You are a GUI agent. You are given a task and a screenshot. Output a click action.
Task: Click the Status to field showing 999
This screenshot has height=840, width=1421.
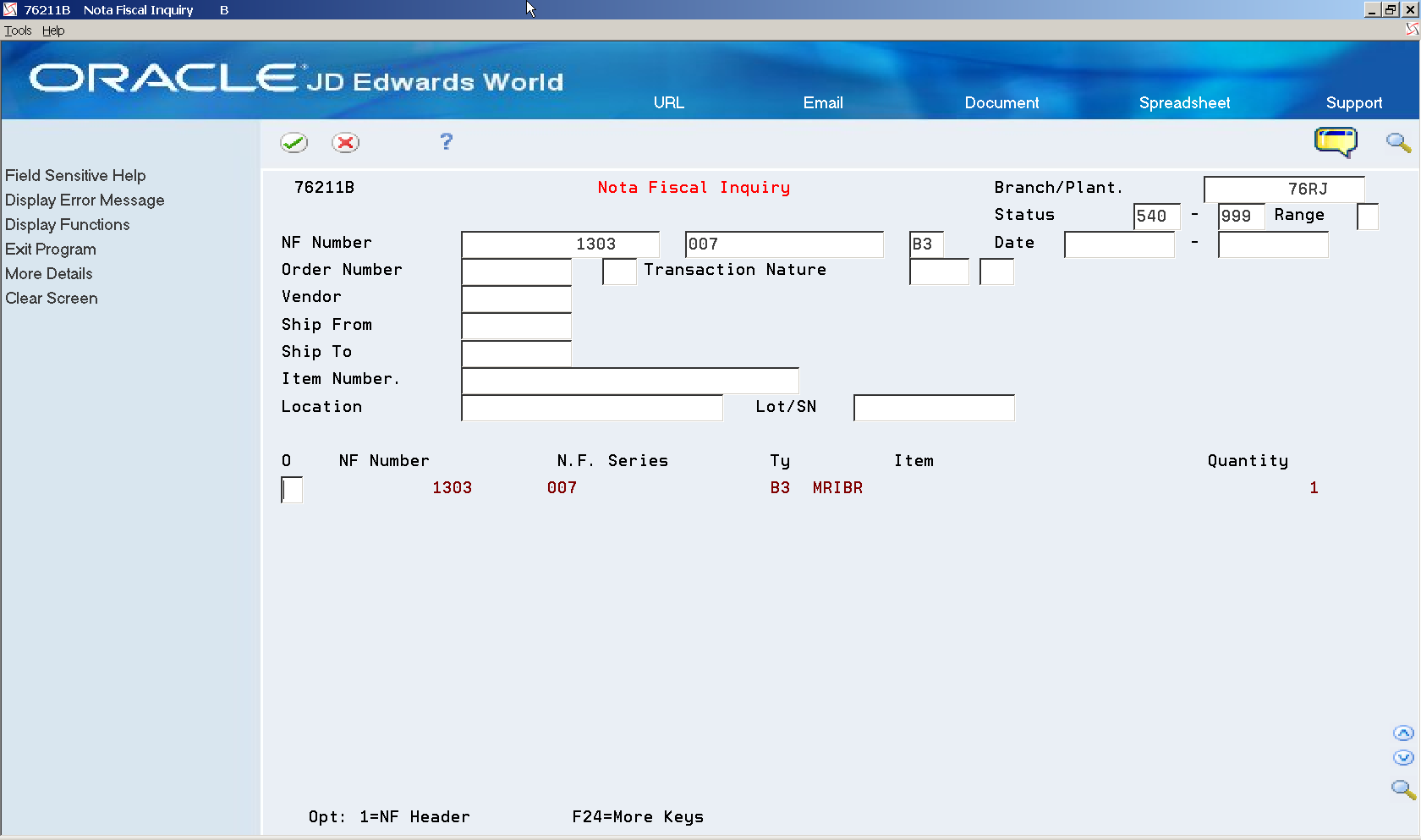point(1241,217)
